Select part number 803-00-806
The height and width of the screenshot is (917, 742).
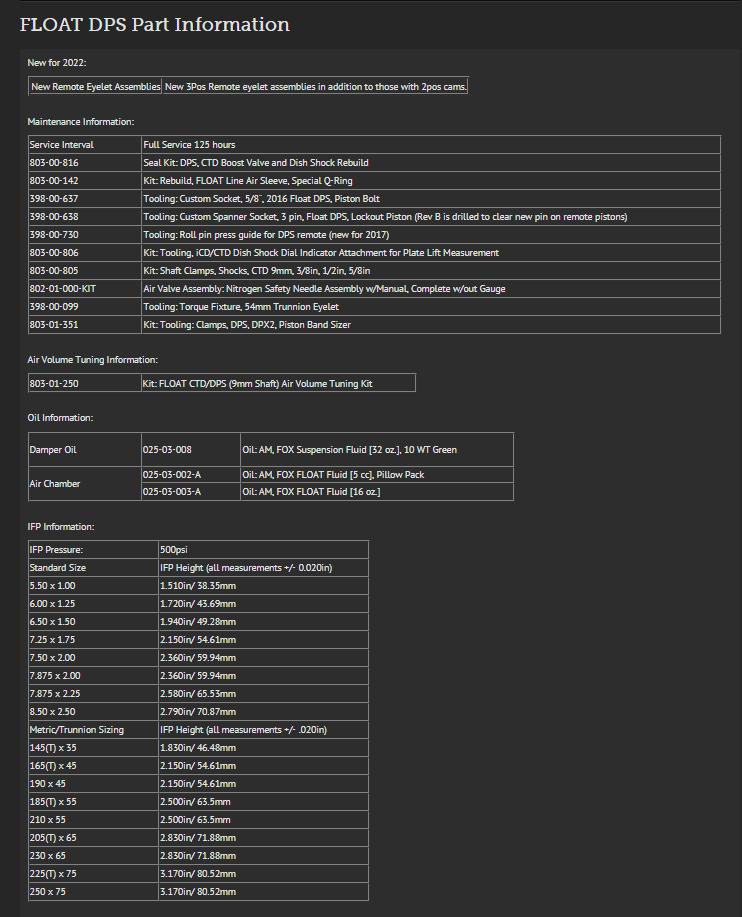(54, 253)
